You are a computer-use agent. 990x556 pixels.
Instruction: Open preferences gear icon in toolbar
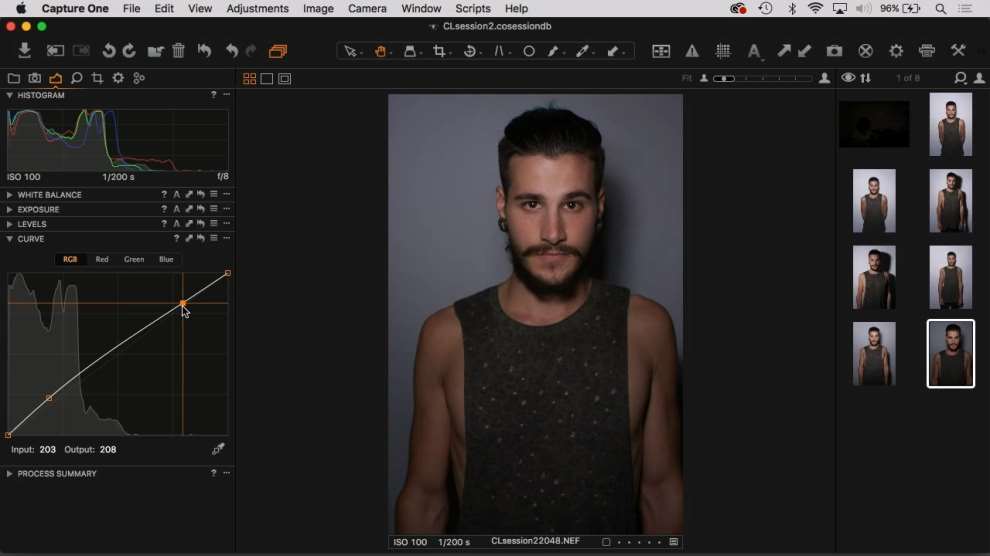[x=896, y=51]
